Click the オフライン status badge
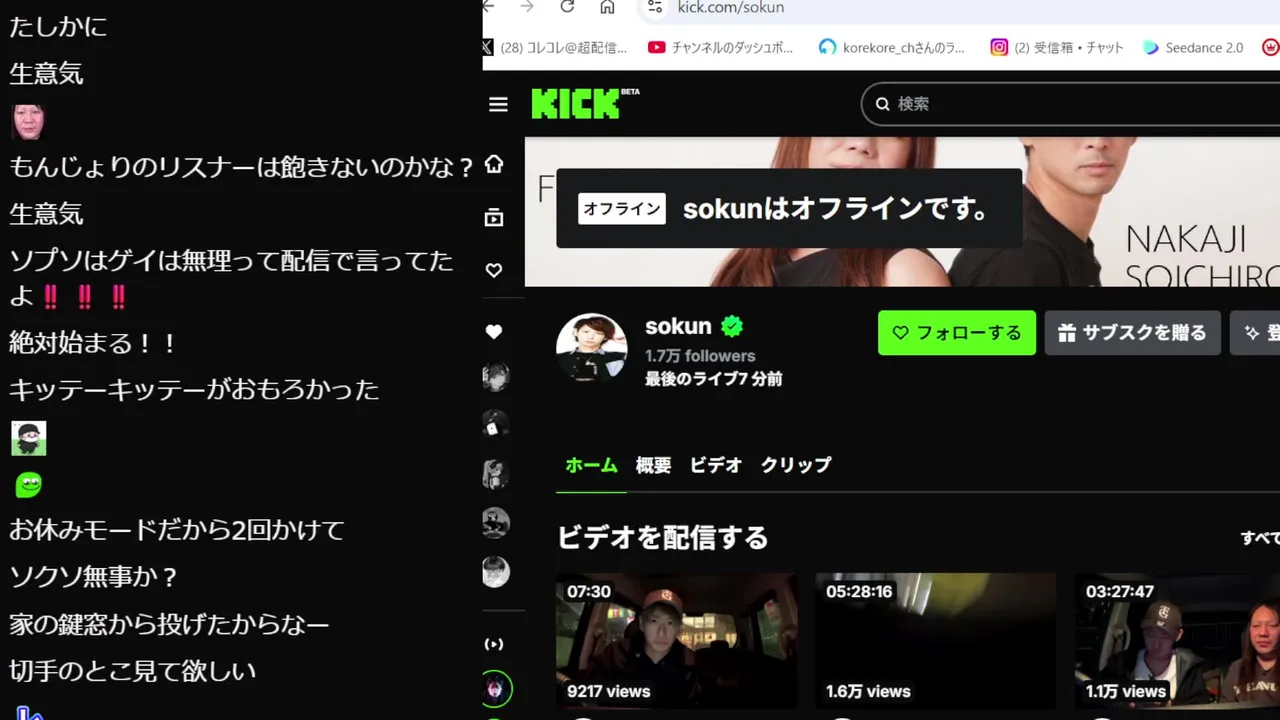 coord(622,209)
